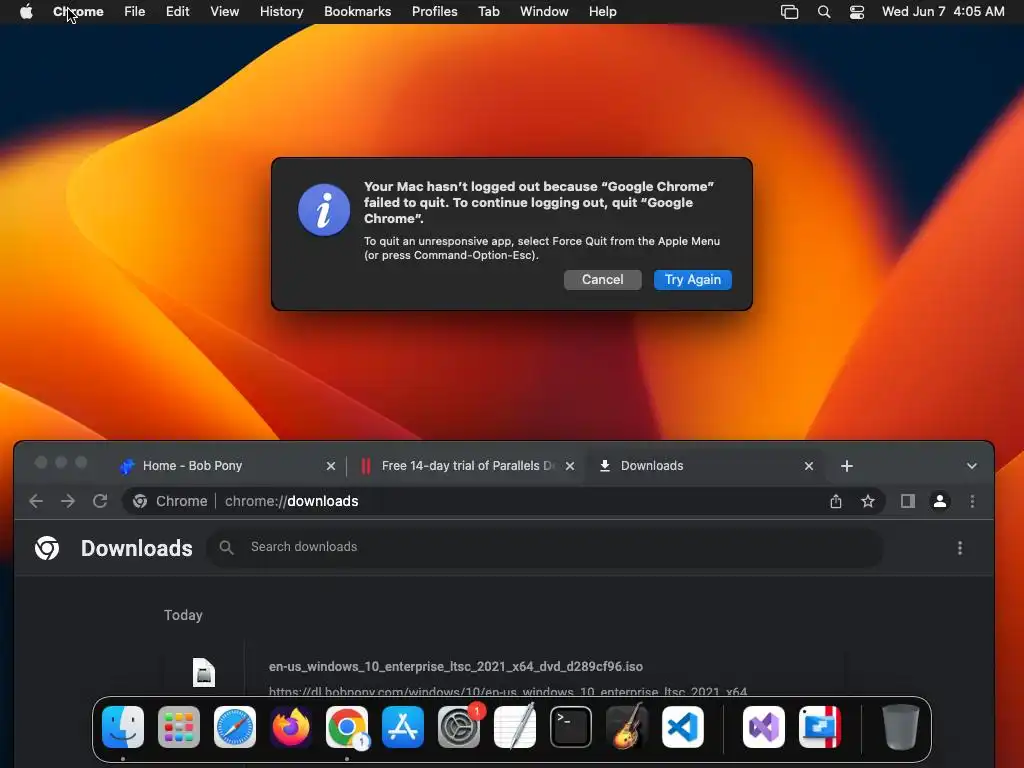Share this page via share icon
Viewport: 1024px width, 768px height.
tap(835, 501)
